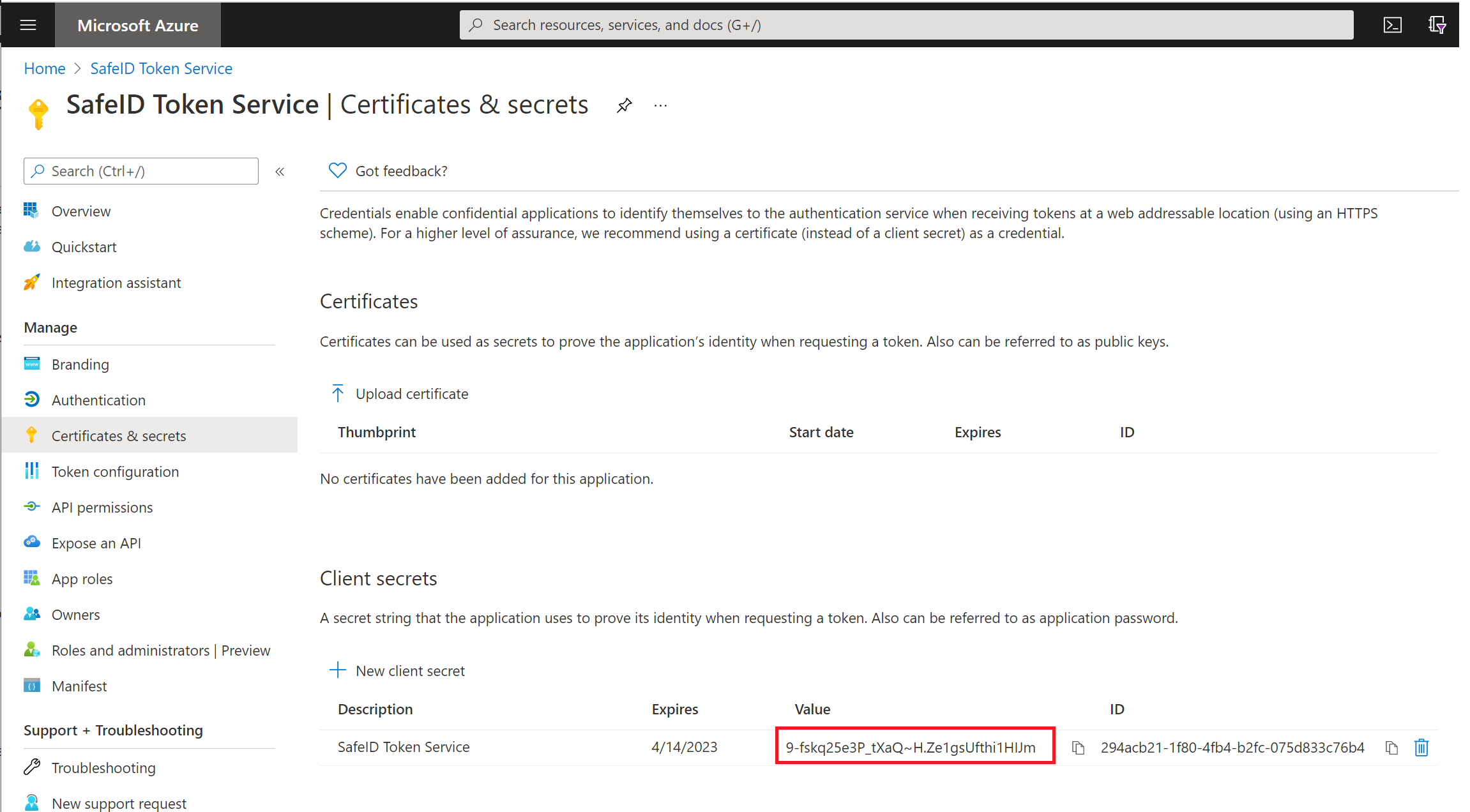Open the Manifest menu item
Screen dimensions: 1470x812
point(79,686)
